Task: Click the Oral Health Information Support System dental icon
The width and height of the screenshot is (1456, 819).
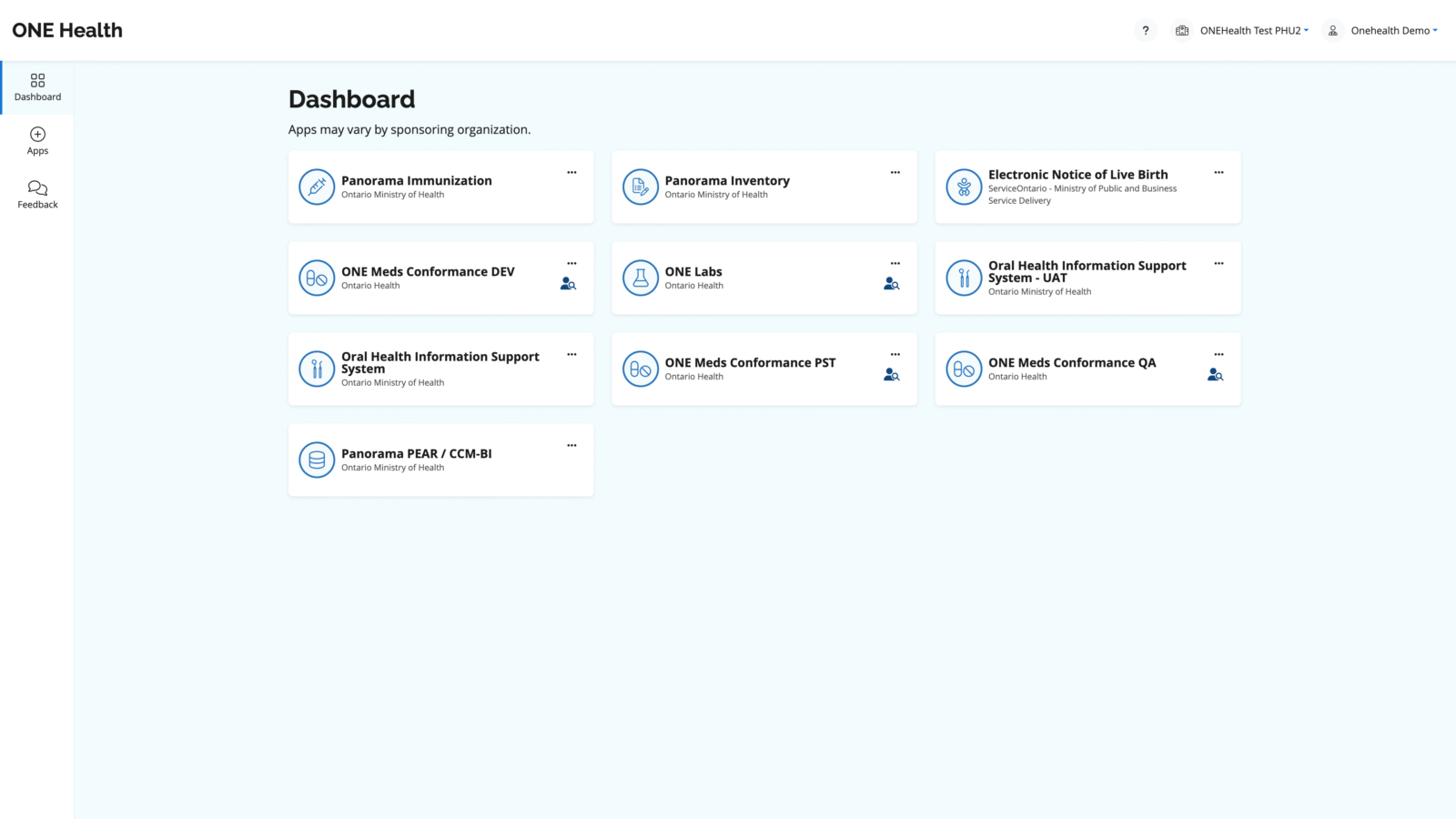Action: click(317, 369)
